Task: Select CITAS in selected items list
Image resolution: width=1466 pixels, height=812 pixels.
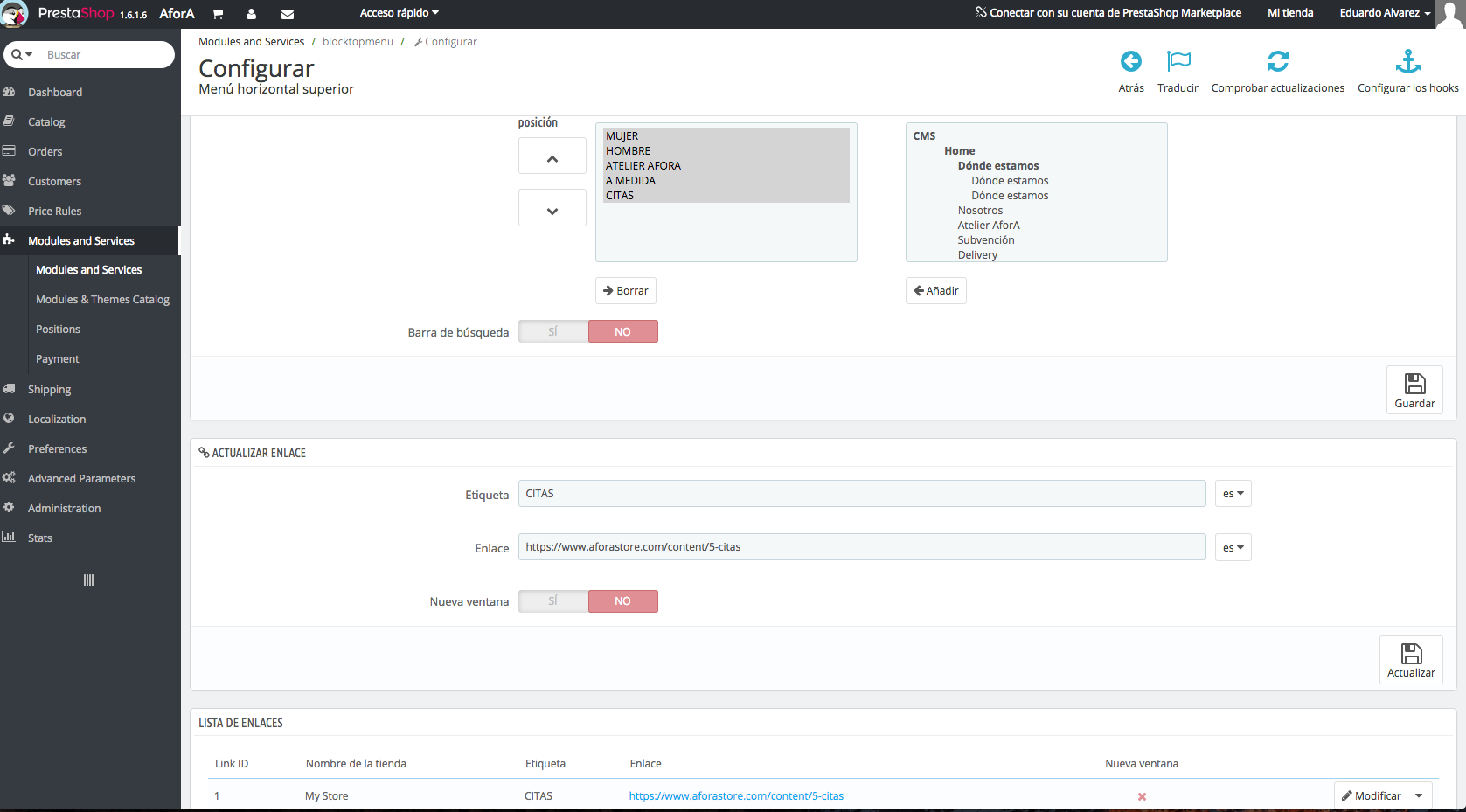Action: click(726, 196)
